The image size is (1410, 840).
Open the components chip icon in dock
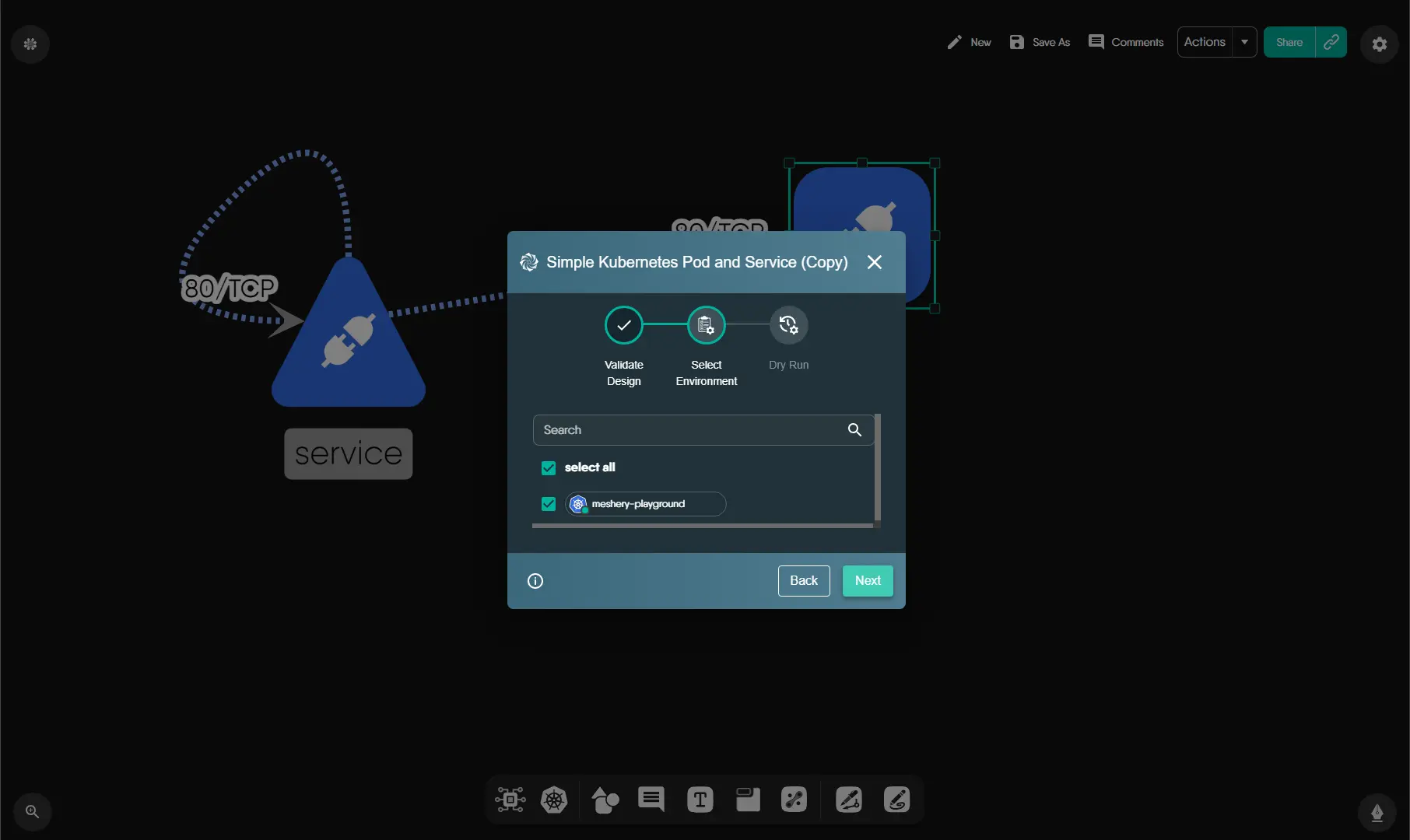(x=510, y=800)
